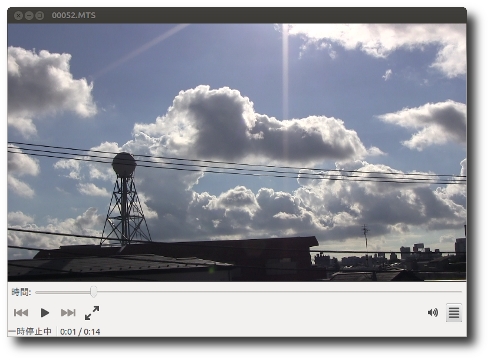Seek to the very start of the time track
This screenshot has width=490, height=360.
[x=36, y=292]
